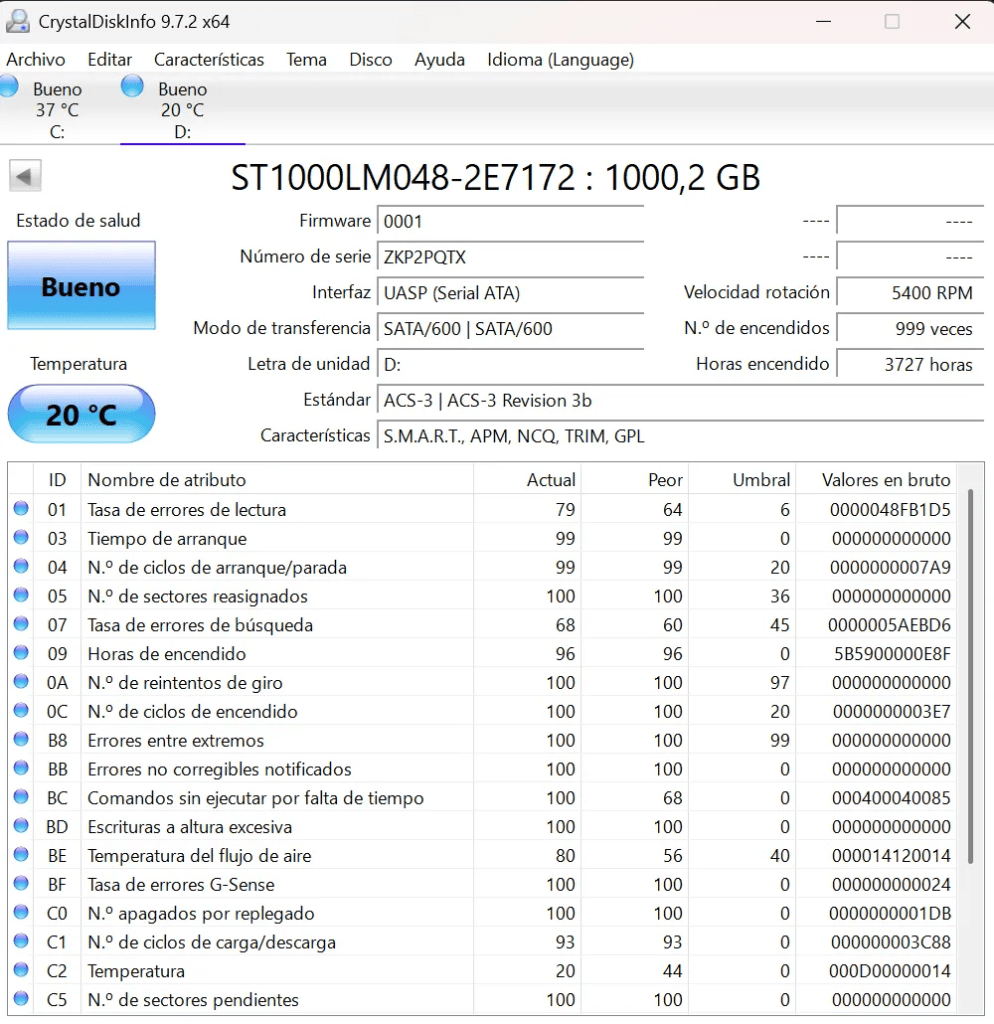Click status orb for Tiempo de arranque

21,537
